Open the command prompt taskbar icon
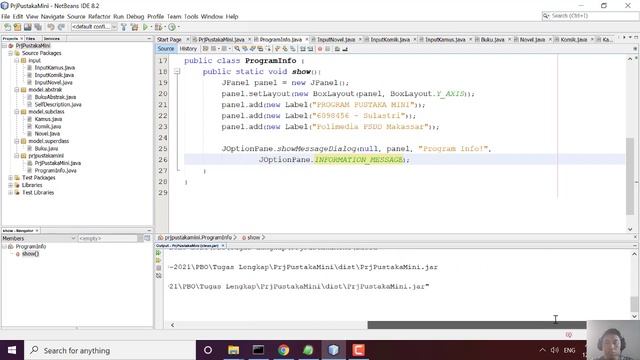Screen dimensions: 640x360 tap(258, 350)
